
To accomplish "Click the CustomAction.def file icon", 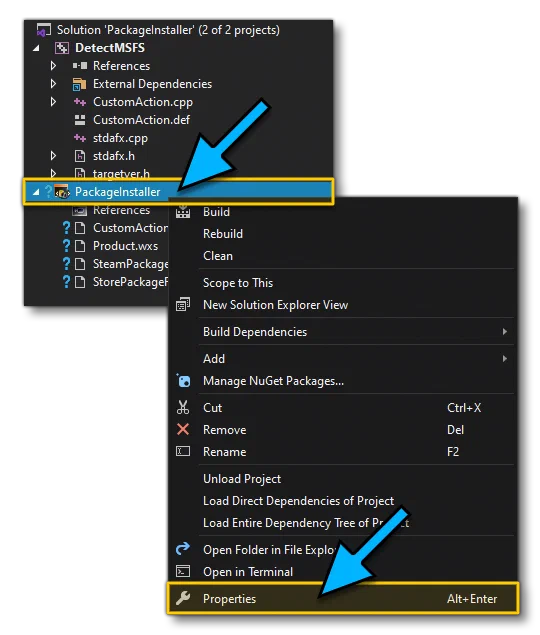I will pyautogui.click(x=80, y=120).
